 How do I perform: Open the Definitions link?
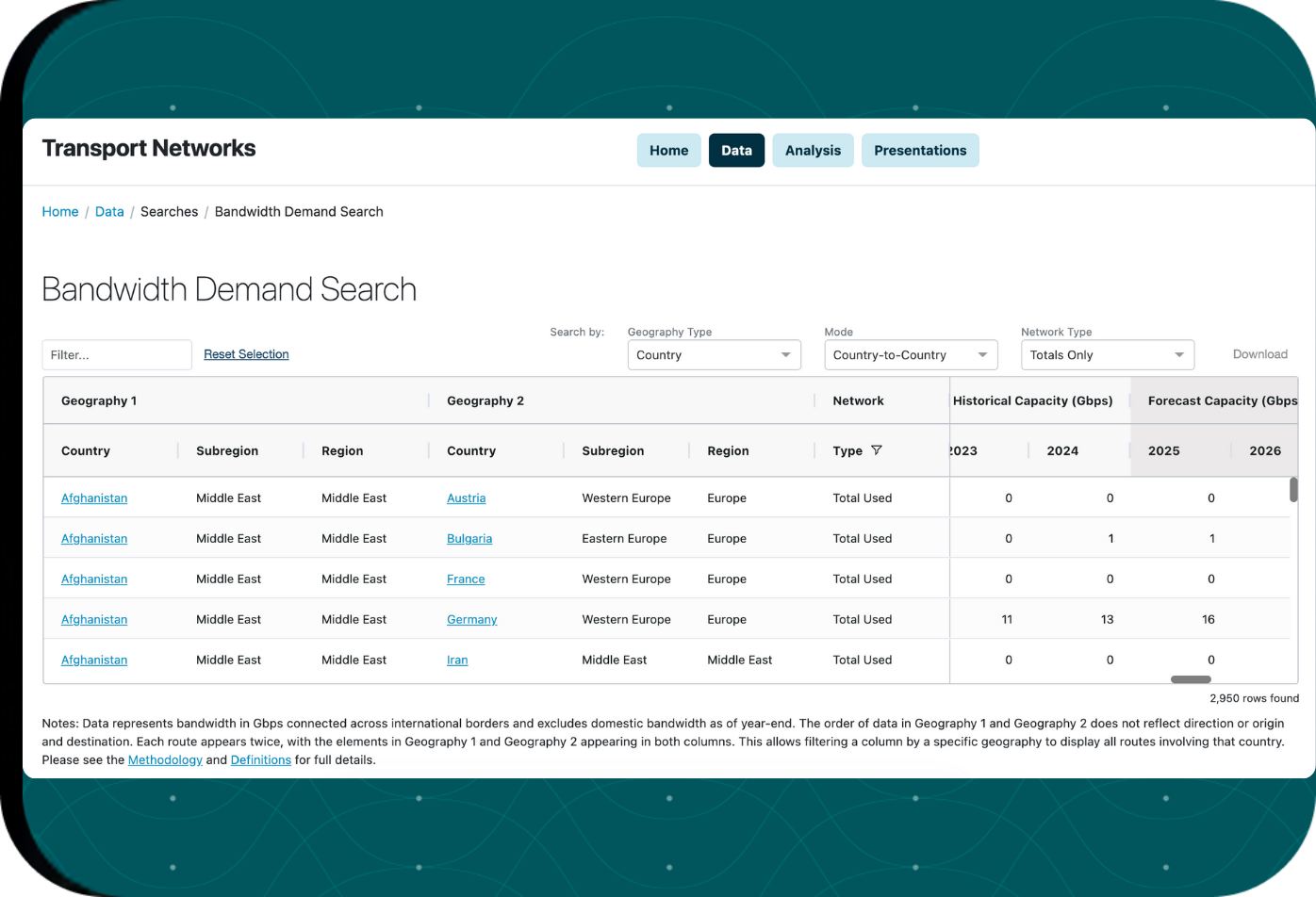(x=261, y=759)
